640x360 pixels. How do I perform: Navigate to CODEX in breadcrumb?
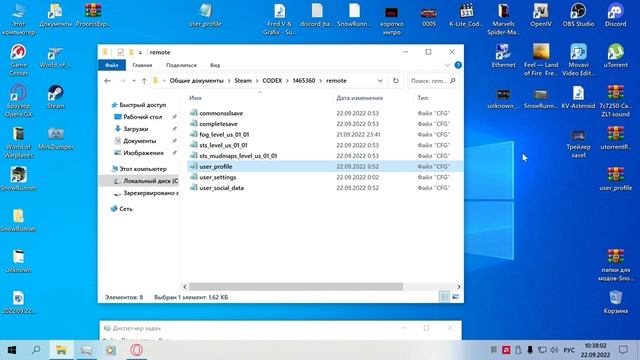tap(272, 81)
